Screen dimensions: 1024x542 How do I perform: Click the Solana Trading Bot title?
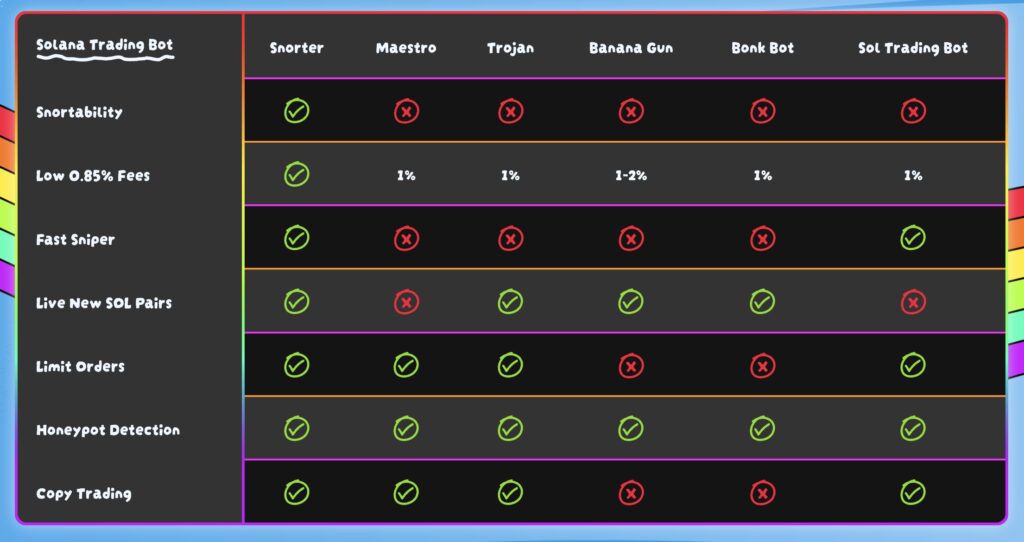pyautogui.click(x=104, y=46)
